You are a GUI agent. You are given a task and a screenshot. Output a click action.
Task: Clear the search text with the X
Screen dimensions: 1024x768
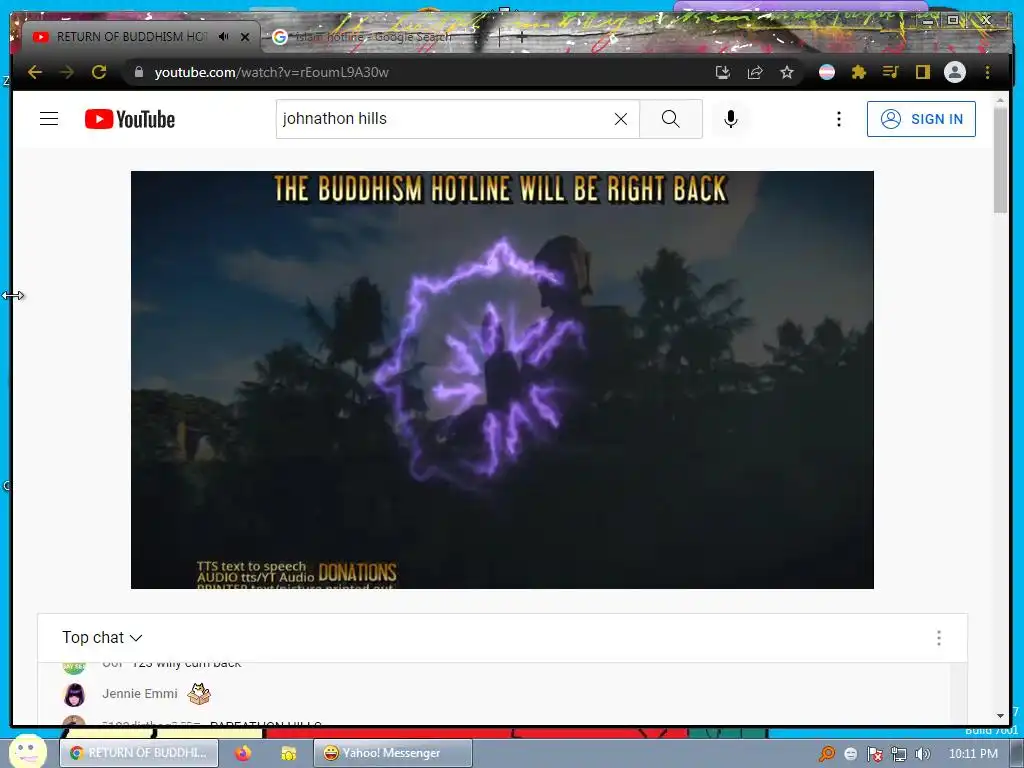click(621, 119)
